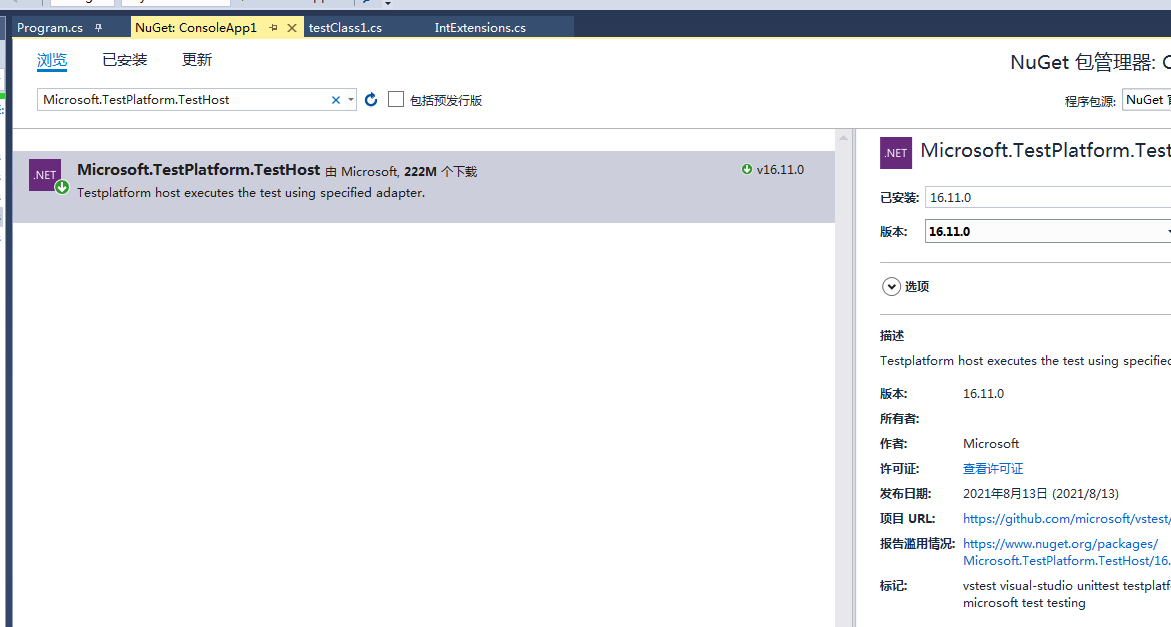Enable 包括预发行版 prerelease checkbox

pos(396,99)
